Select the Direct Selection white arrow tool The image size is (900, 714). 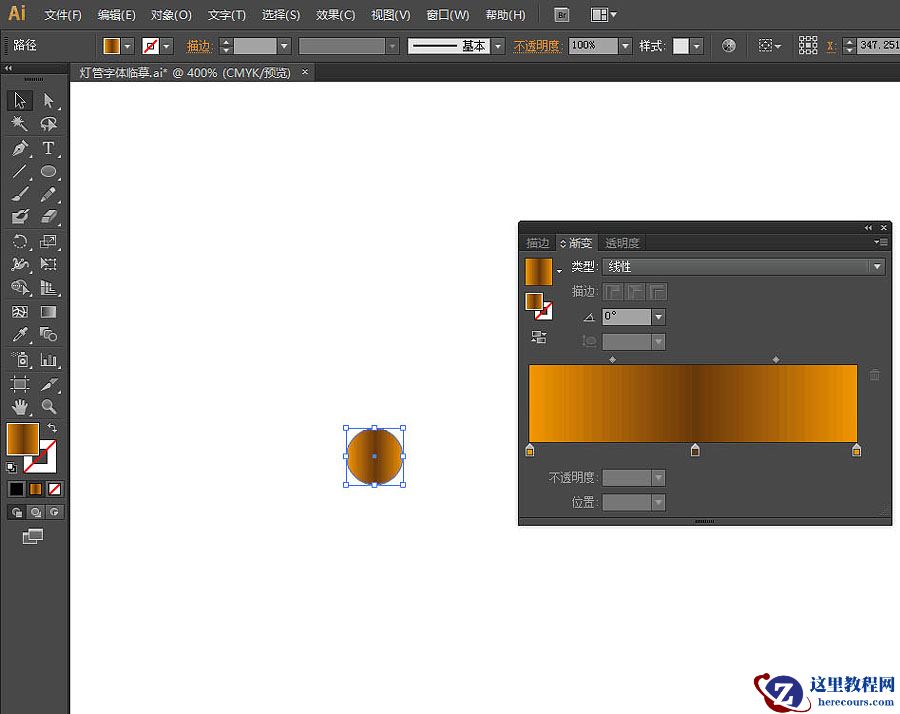tap(48, 100)
